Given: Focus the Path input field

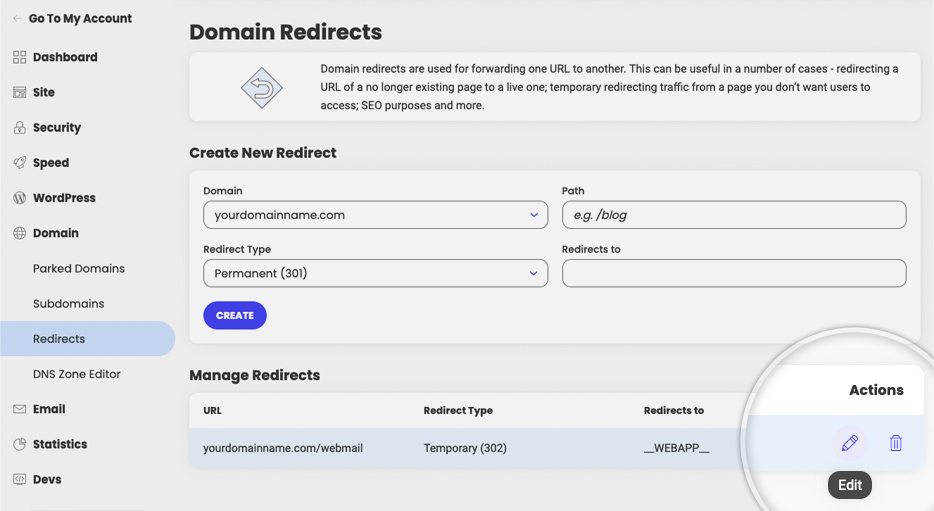Looking at the screenshot, I should pos(734,215).
